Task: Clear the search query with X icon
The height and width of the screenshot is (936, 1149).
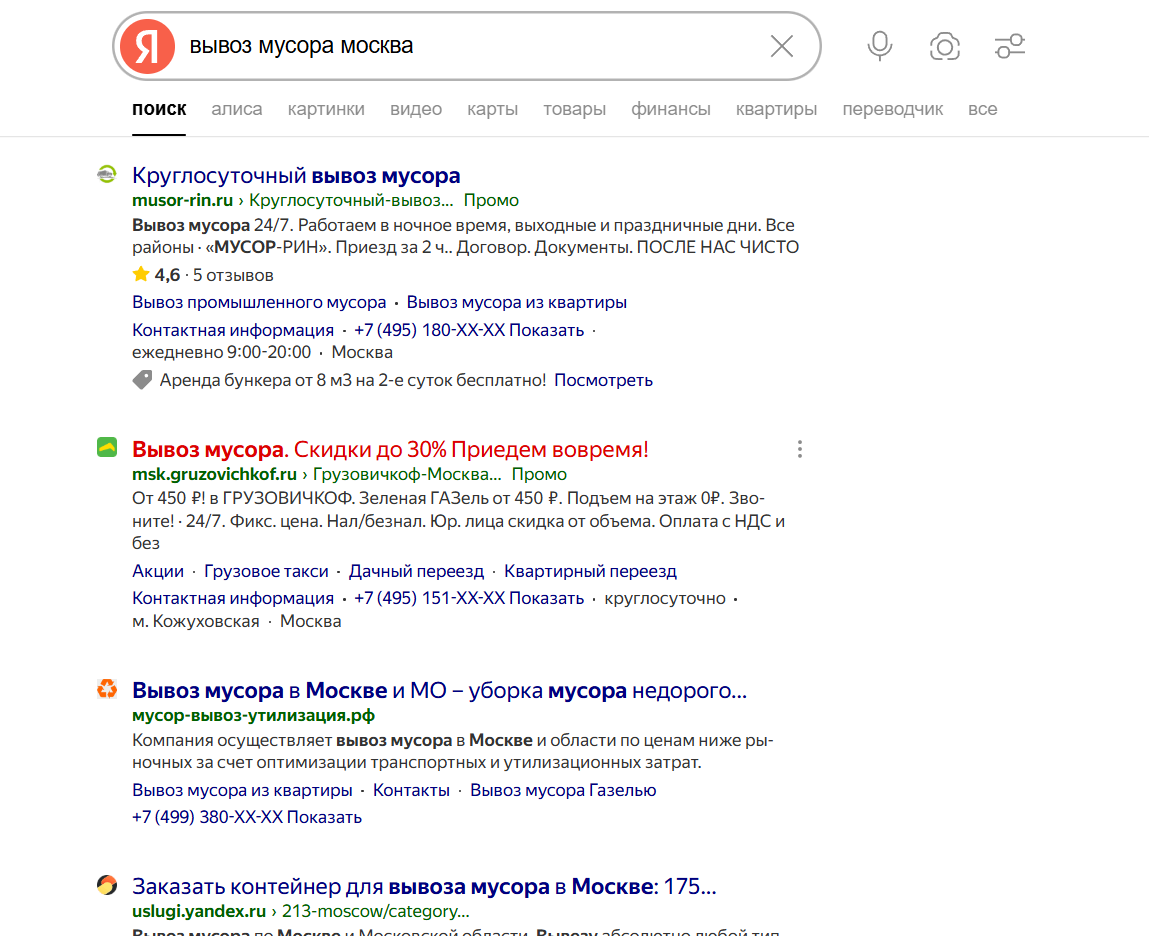Action: [x=782, y=46]
